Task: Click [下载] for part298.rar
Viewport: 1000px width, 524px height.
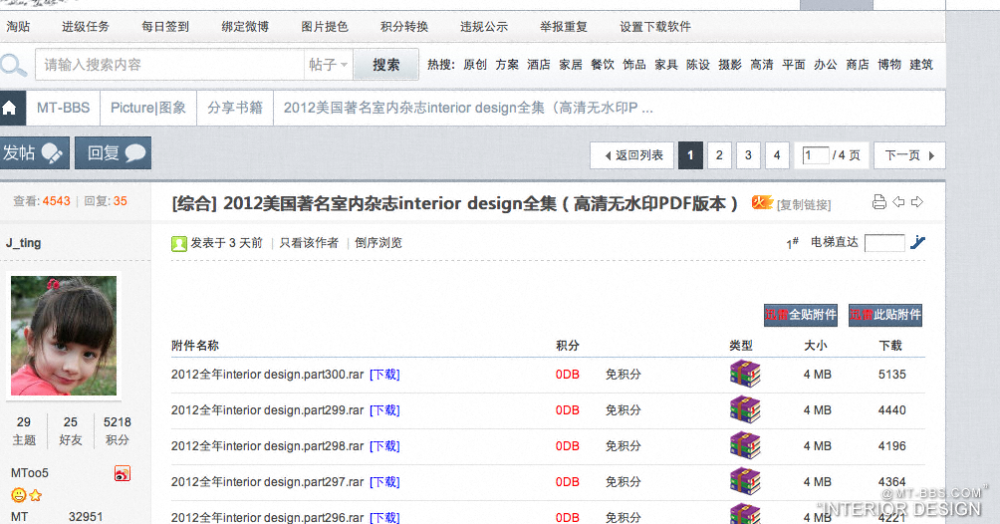Action: [x=385, y=446]
